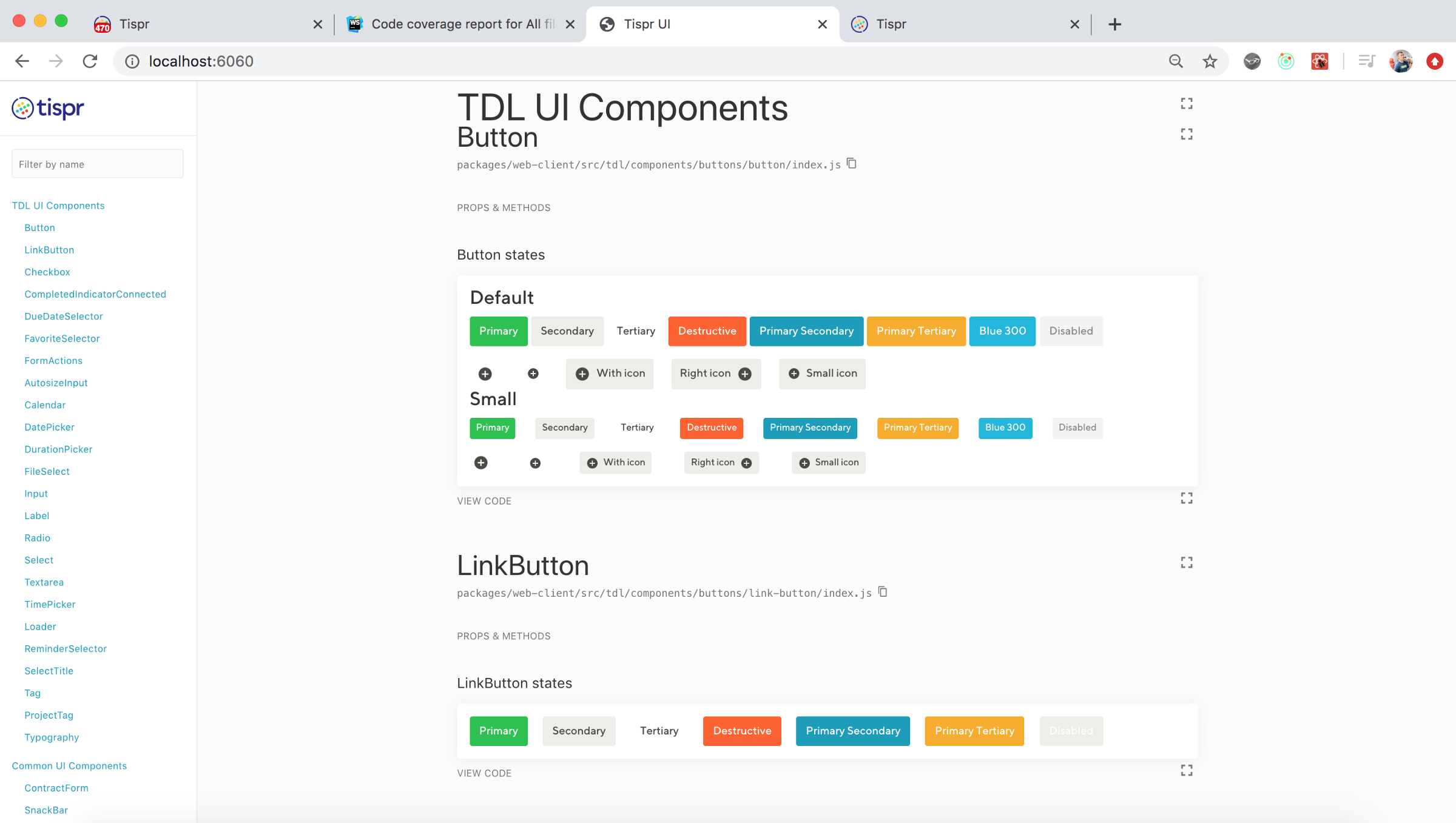Image resolution: width=1456 pixels, height=823 pixels.
Task: Expand LinkButton PROPS & METHODS
Action: [x=504, y=636]
